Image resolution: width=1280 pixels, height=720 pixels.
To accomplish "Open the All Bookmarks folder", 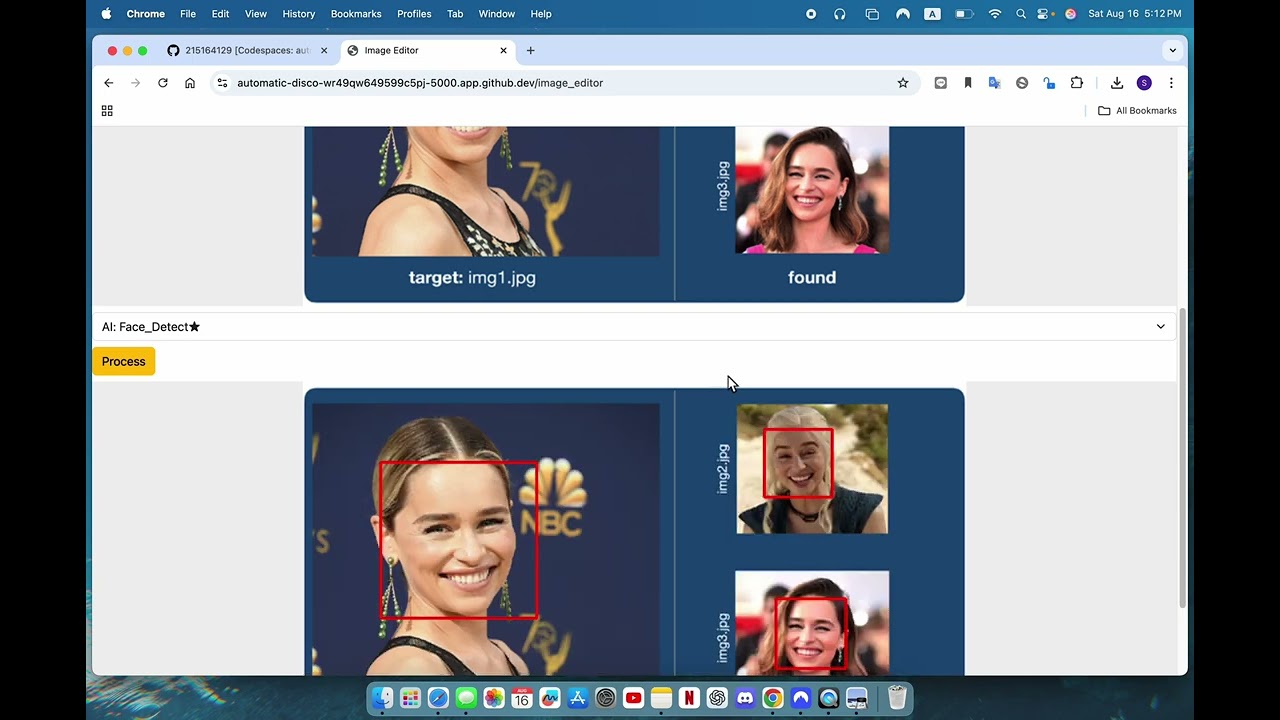I will click(x=1138, y=111).
